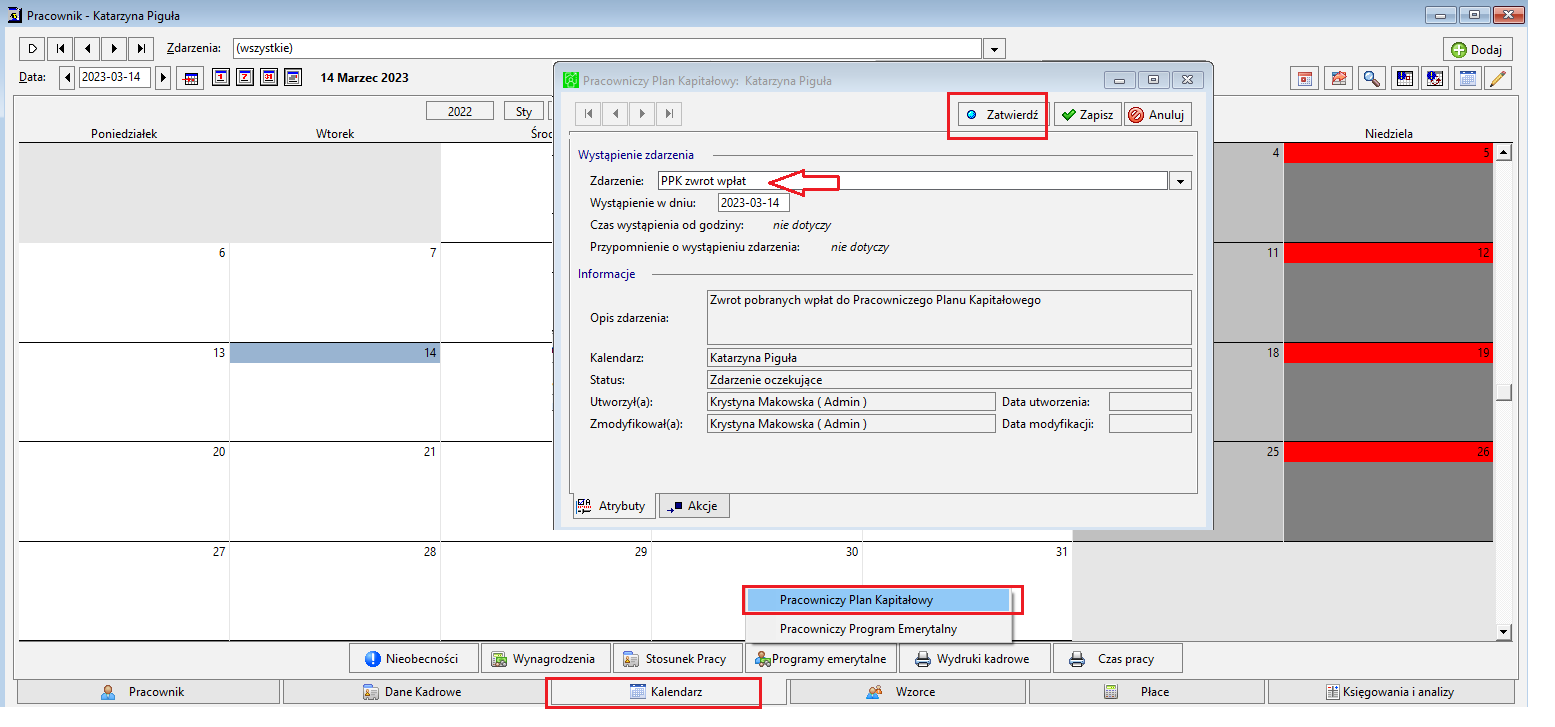Click calendar scrollbar down arrow
1555x727 pixels.
pyautogui.click(x=1503, y=631)
